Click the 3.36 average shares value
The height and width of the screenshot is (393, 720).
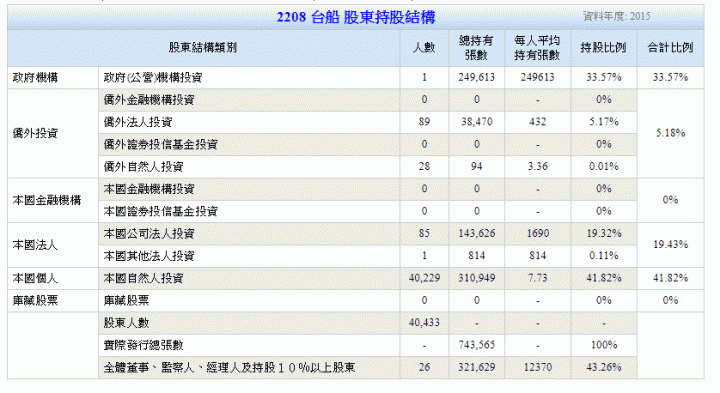[538, 167]
